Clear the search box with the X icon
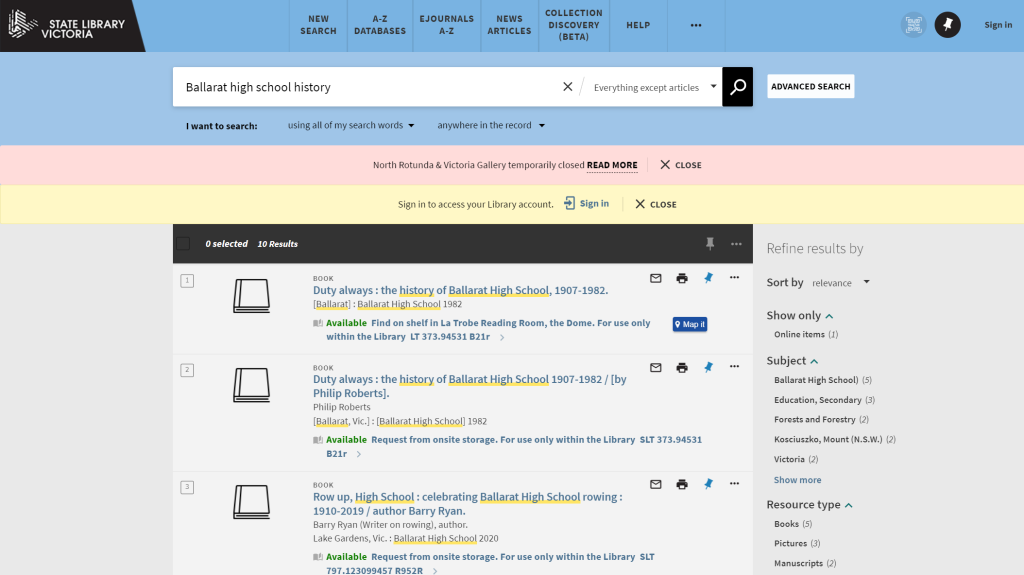Image resolution: width=1024 pixels, height=575 pixels. click(568, 87)
